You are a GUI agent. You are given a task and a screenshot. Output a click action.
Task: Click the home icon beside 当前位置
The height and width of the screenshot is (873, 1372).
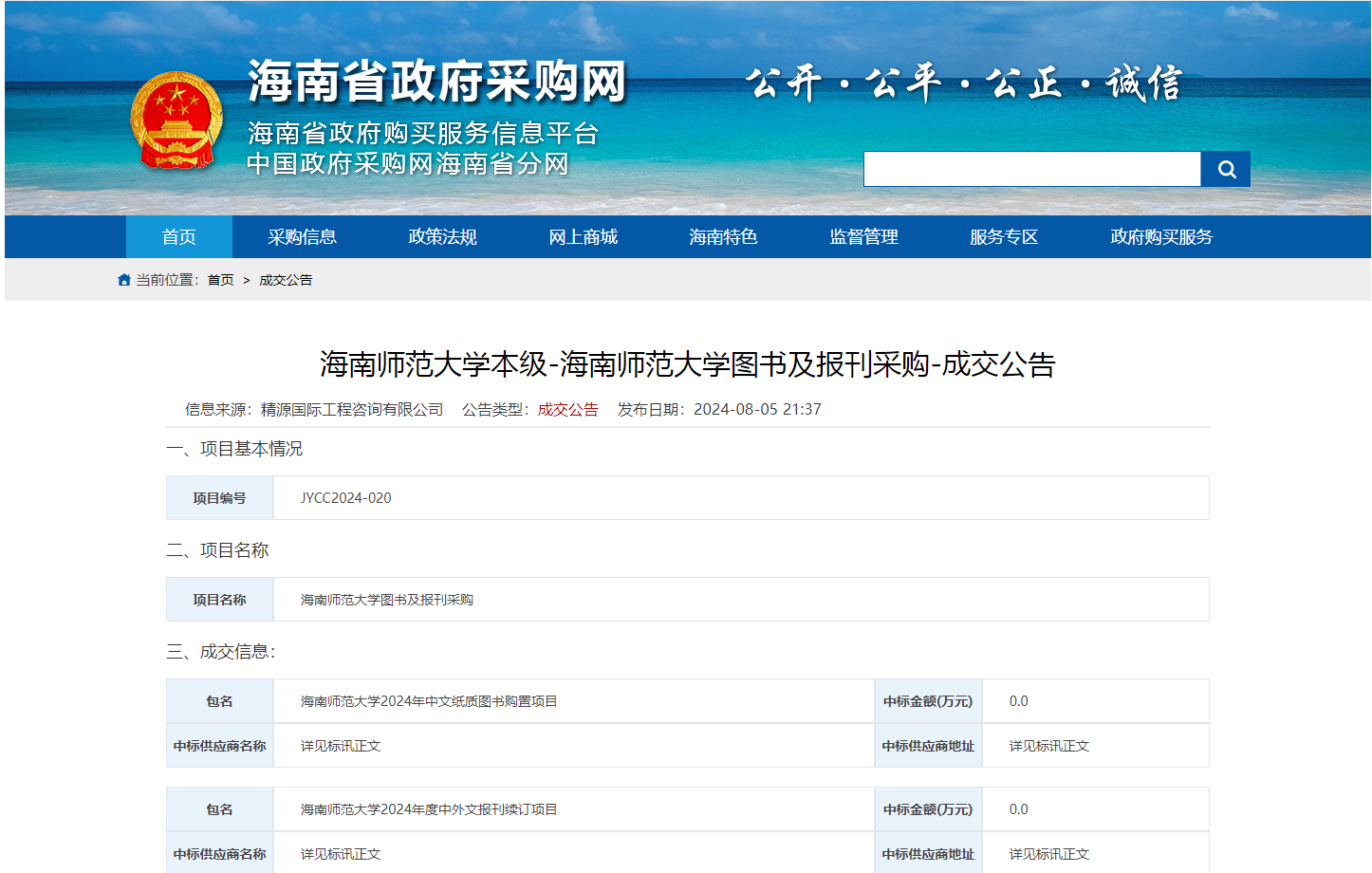(123, 280)
